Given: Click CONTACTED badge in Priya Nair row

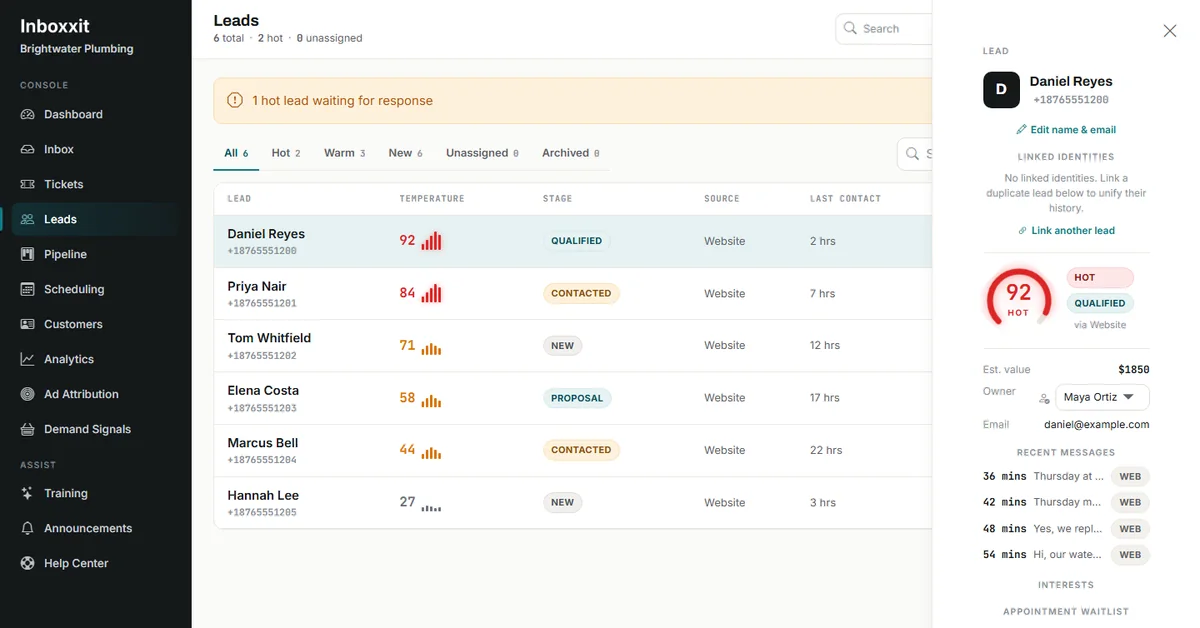Looking at the screenshot, I should [581, 293].
